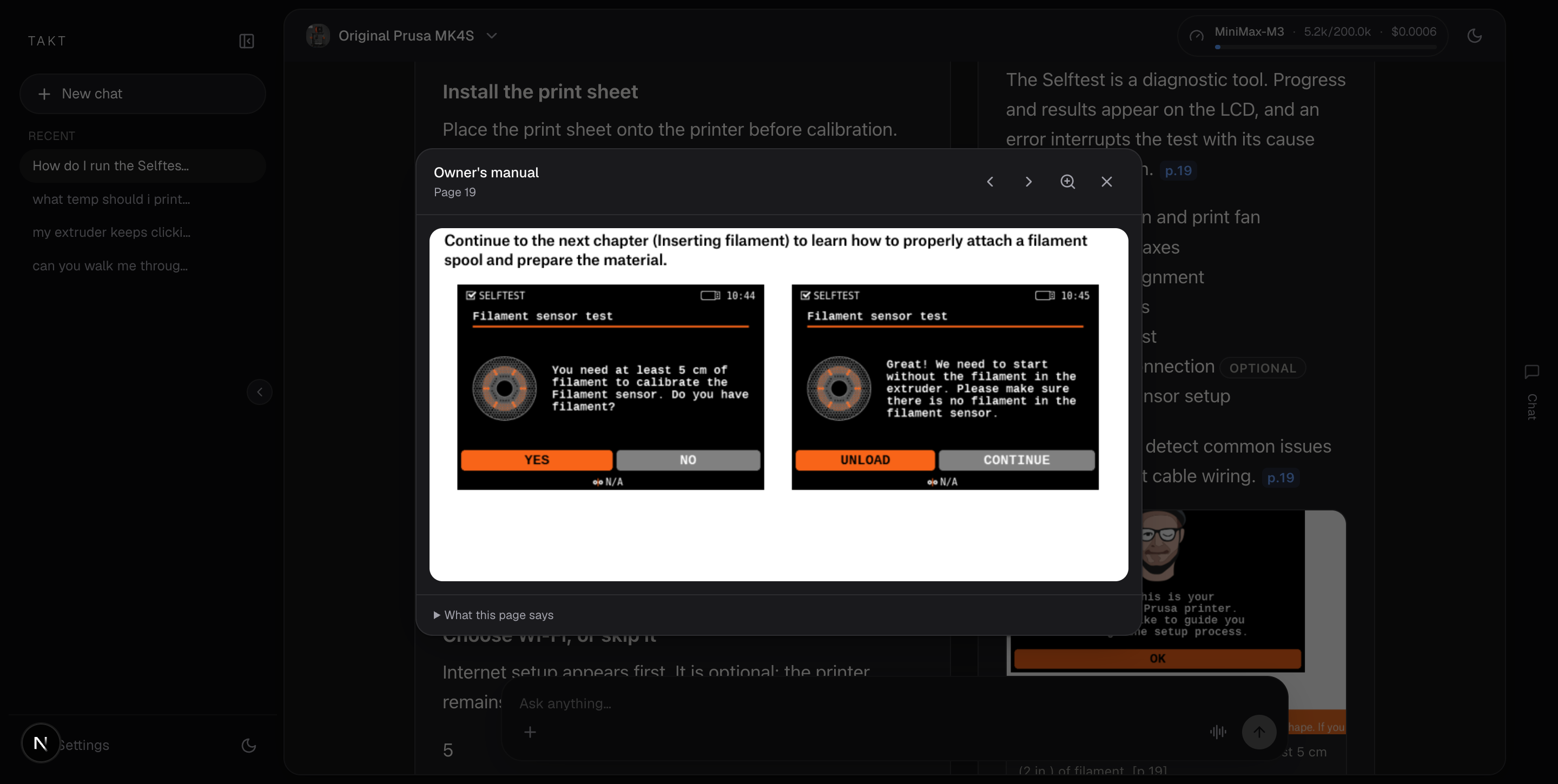The width and height of the screenshot is (1558, 784).
Task: Click the 'Install the print sheet' heading
Action: pyautogui.click(x=540, y=91)
